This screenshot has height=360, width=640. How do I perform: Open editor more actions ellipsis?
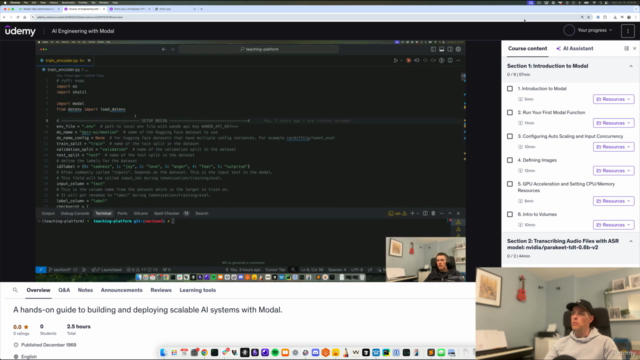coord(458,60)
